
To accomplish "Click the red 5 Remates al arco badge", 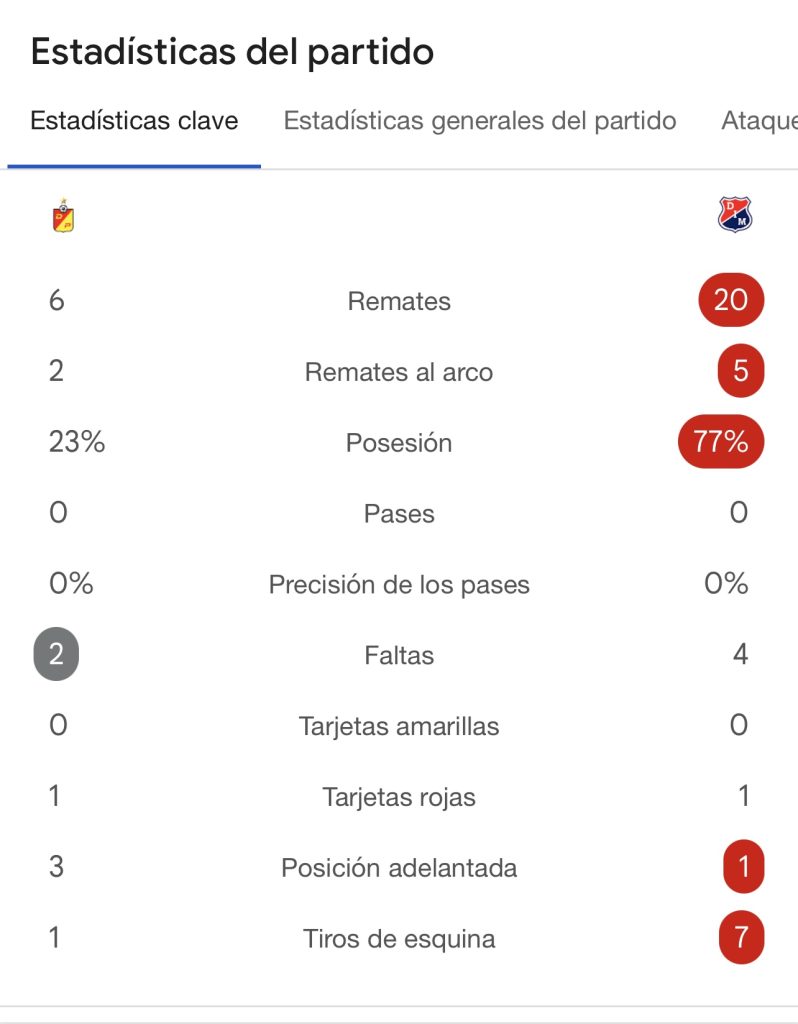I will pos(740,371).
